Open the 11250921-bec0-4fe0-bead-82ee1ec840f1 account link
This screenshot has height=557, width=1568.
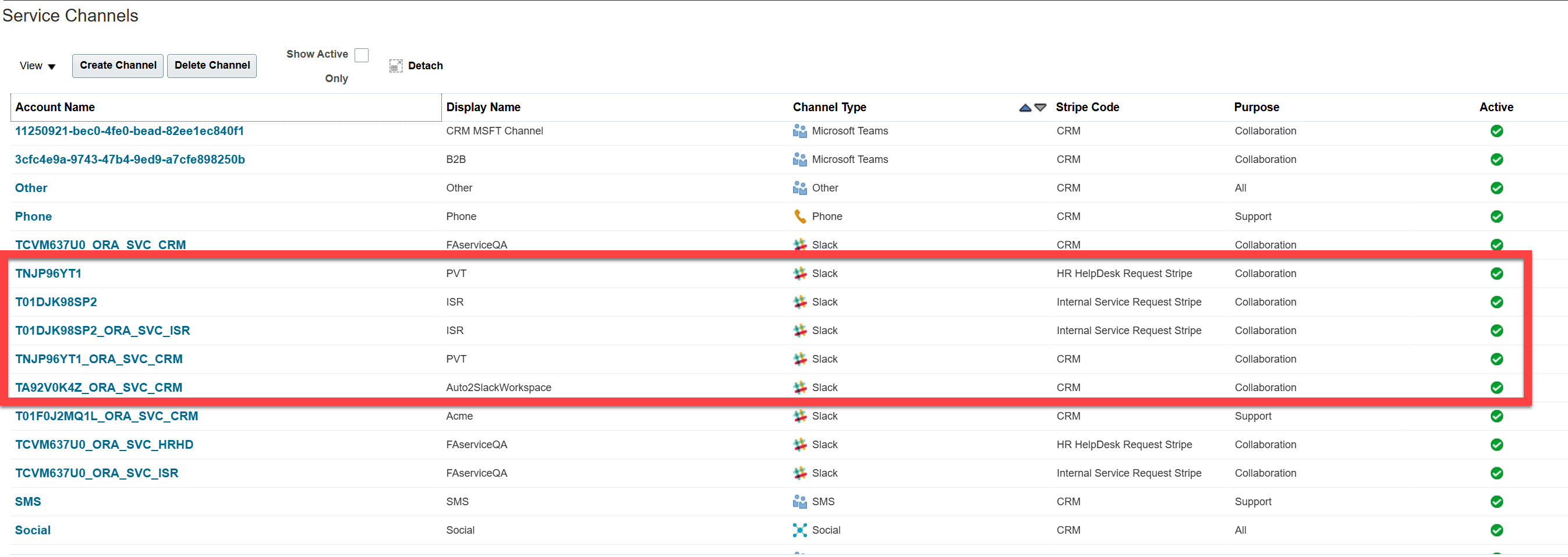[x=130, y=132]
